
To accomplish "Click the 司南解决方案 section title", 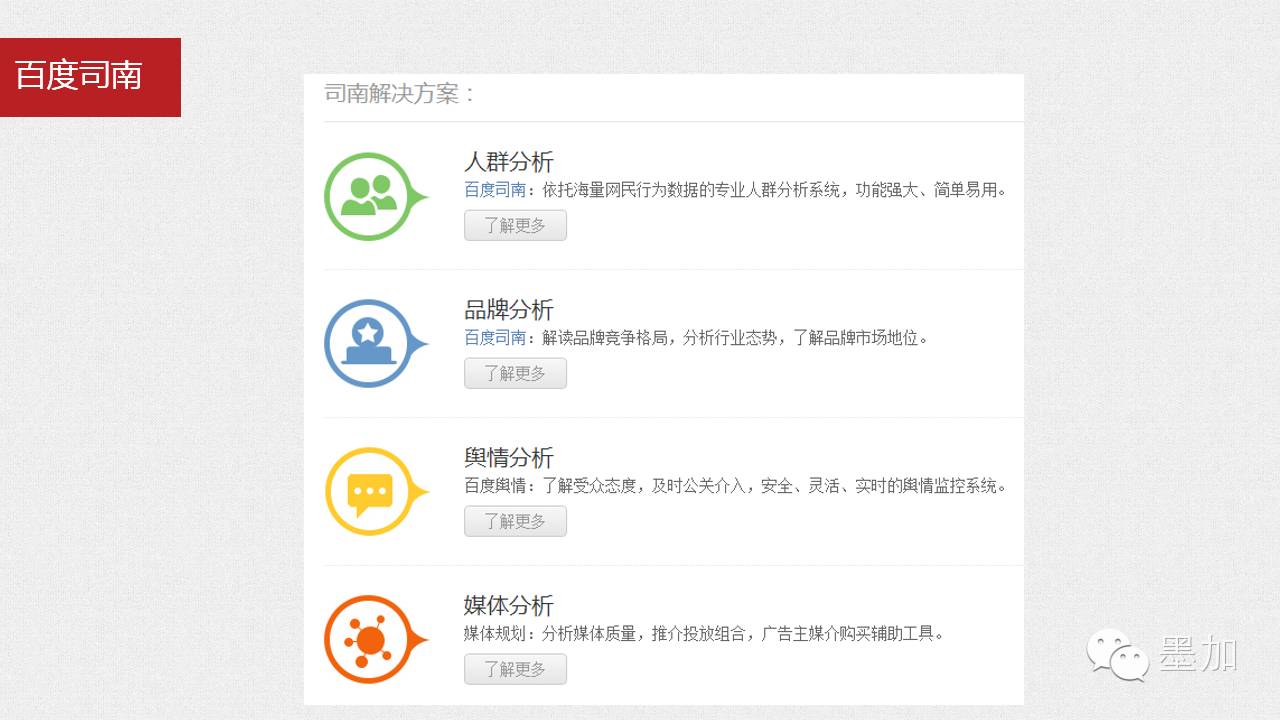I will [x=400, y=94].
